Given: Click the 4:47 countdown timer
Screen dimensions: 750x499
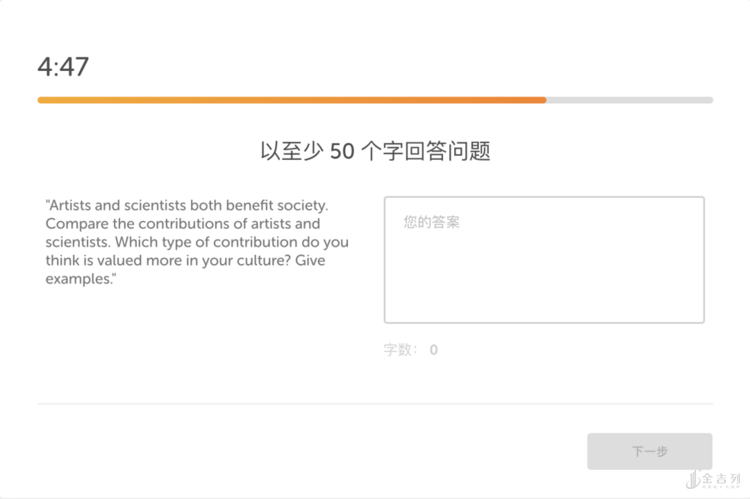Looking at the screenshot, I should pyautogui.click(x=63, y=67).
